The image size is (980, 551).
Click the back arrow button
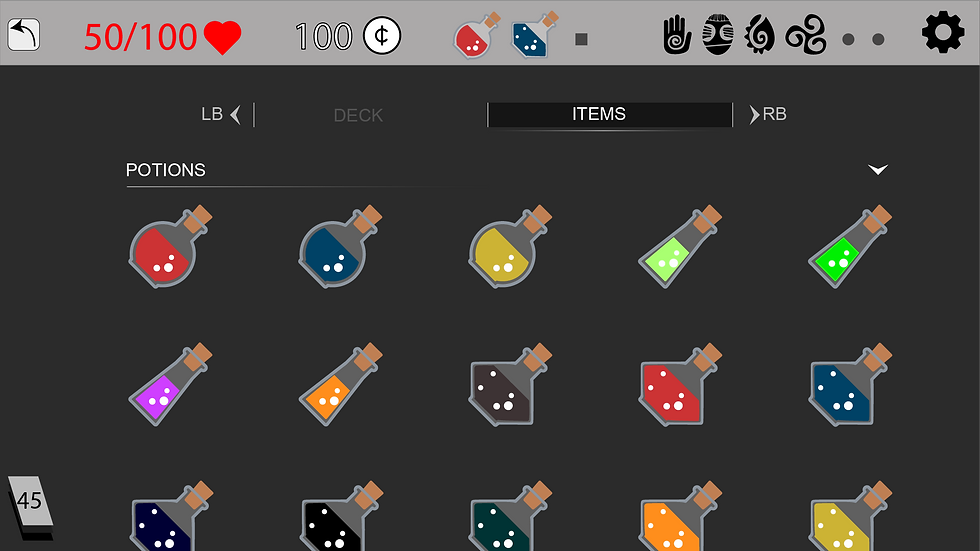24,34
